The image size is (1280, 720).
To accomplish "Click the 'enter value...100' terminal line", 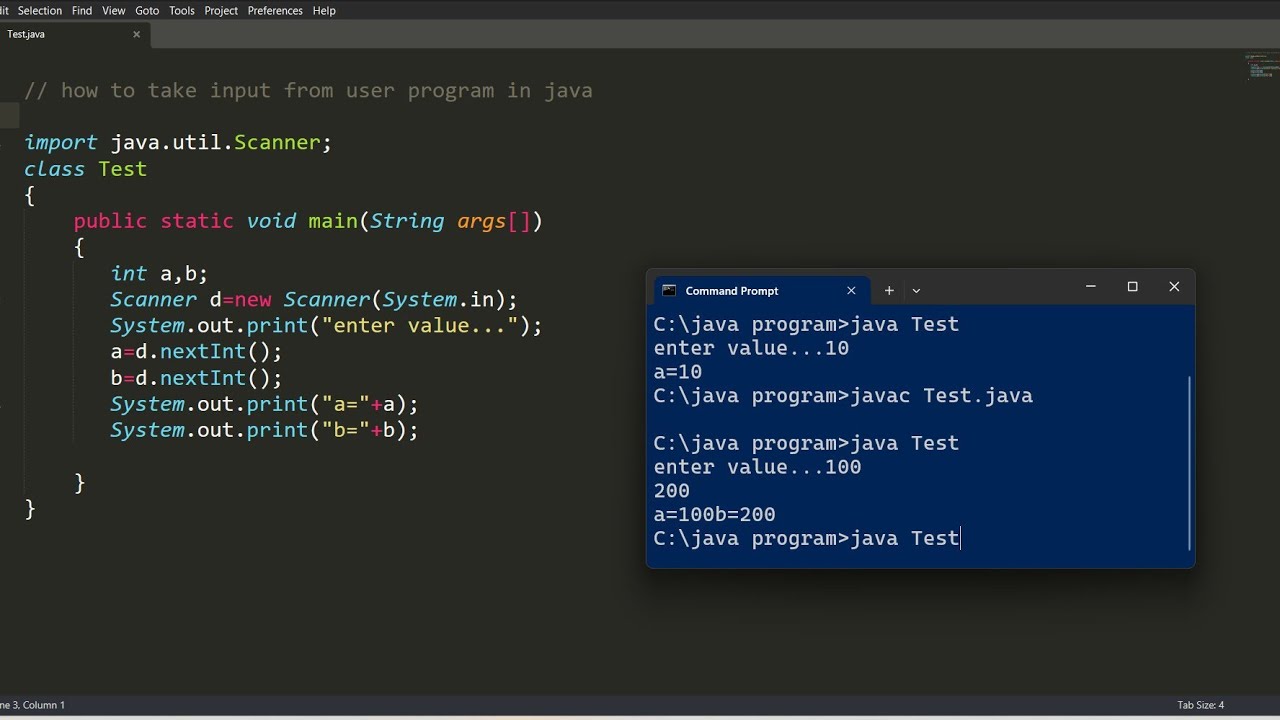I will tap(757, 467).
